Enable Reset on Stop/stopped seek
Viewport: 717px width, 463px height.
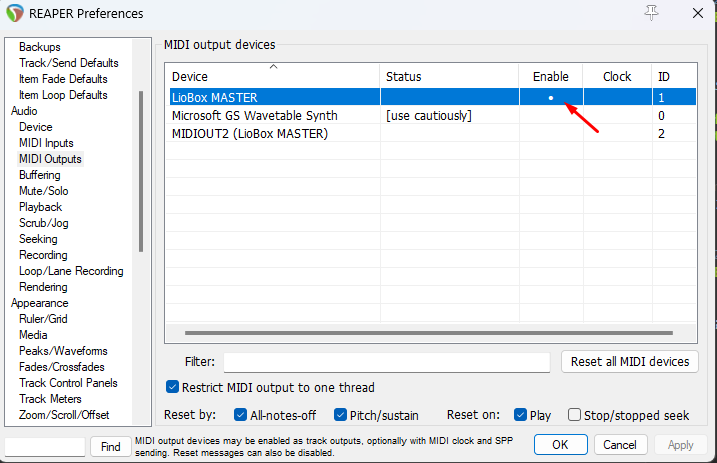[x=574, y=415]
